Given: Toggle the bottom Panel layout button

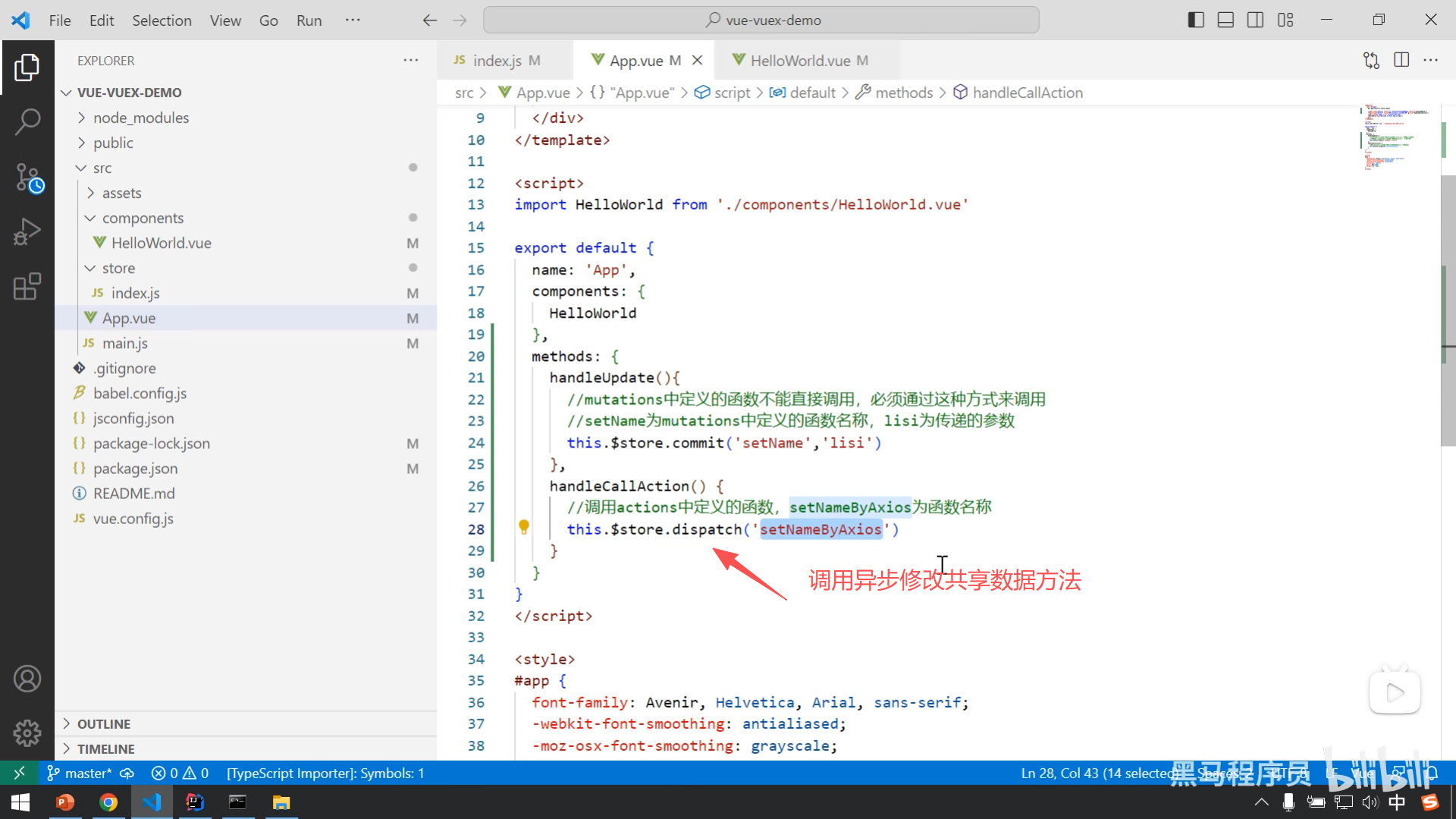Looking at the screenshot, I should (x=1225, y=20).
